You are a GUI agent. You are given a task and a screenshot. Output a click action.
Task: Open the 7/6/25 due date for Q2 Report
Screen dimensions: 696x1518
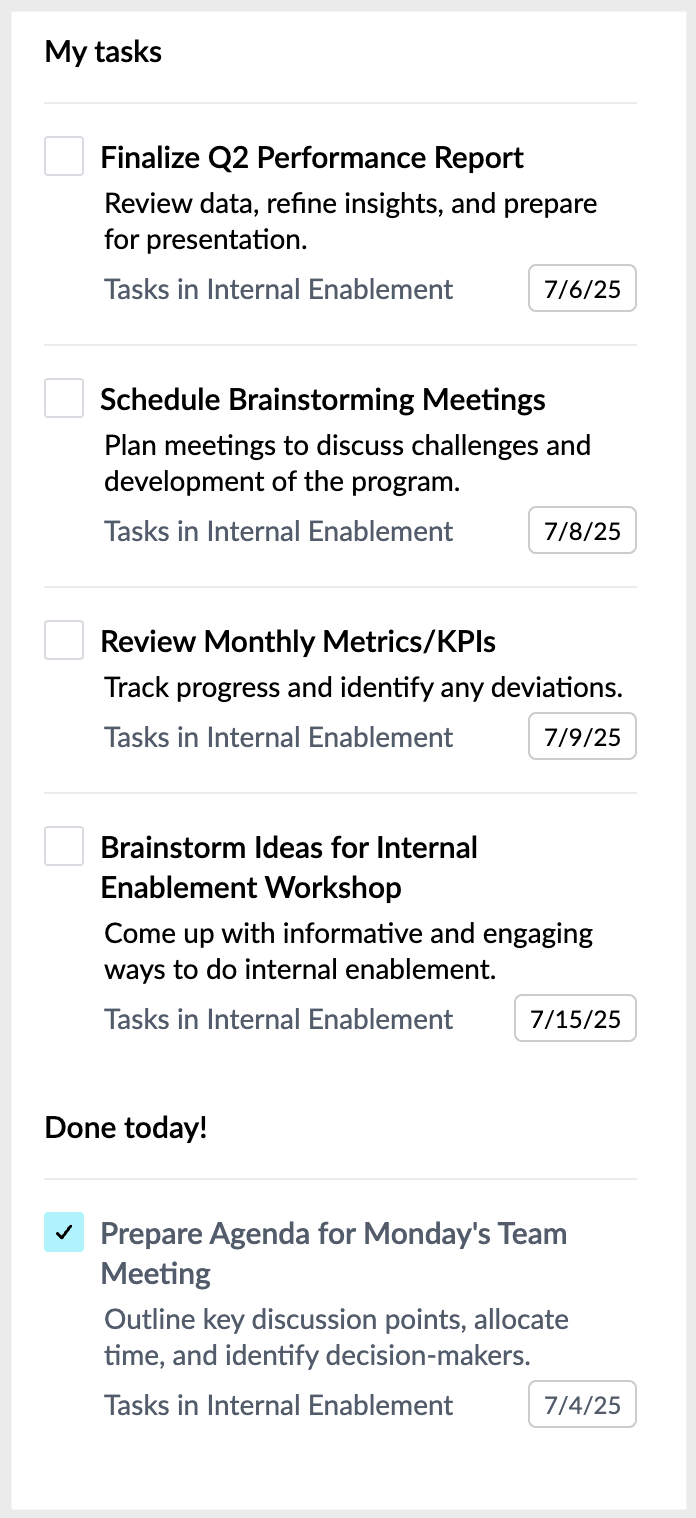582,288
